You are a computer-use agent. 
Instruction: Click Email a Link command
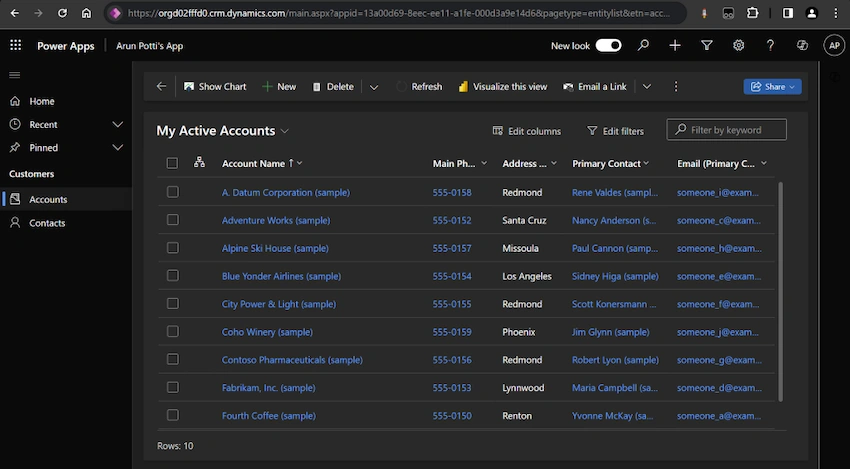pos(595,87)
